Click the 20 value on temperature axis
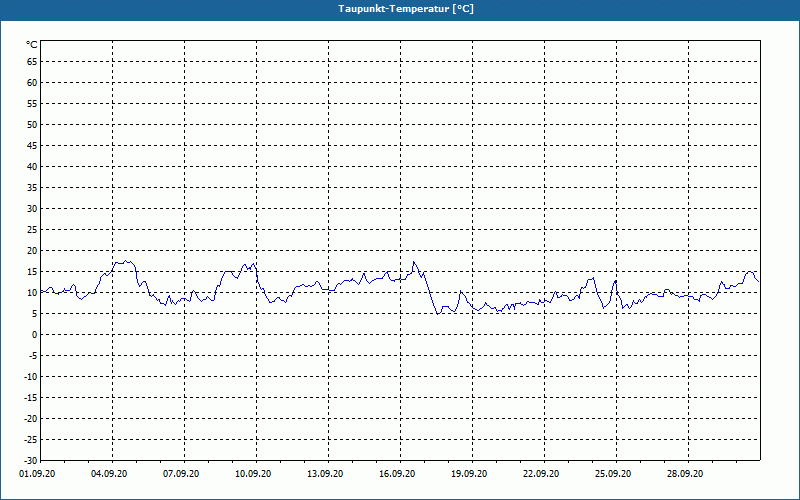 tap(32, 251)
